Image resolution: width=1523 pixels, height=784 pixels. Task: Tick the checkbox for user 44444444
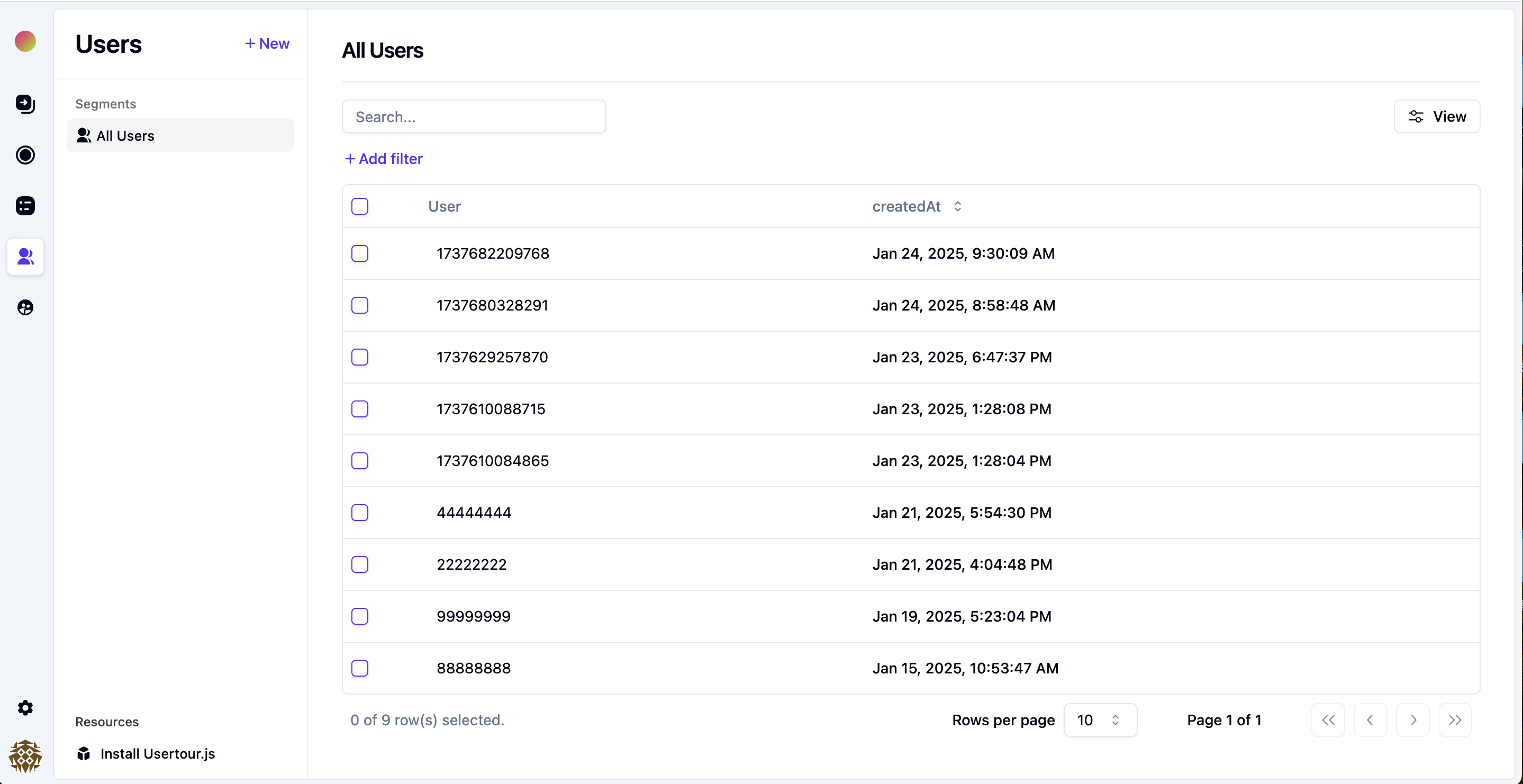pyautogui.click(x=359, y=513)
